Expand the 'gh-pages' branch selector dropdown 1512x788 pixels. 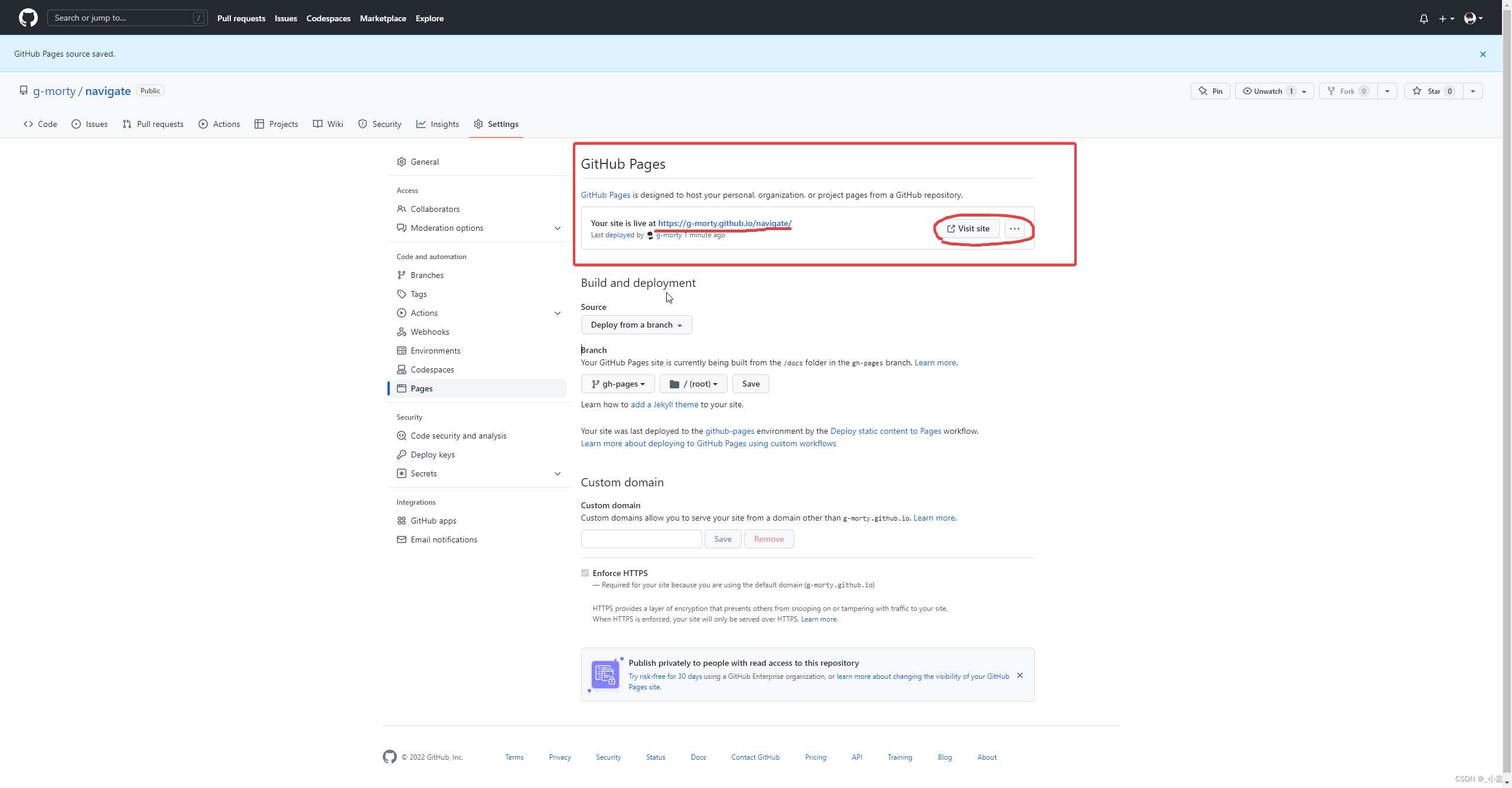(616, 384)
